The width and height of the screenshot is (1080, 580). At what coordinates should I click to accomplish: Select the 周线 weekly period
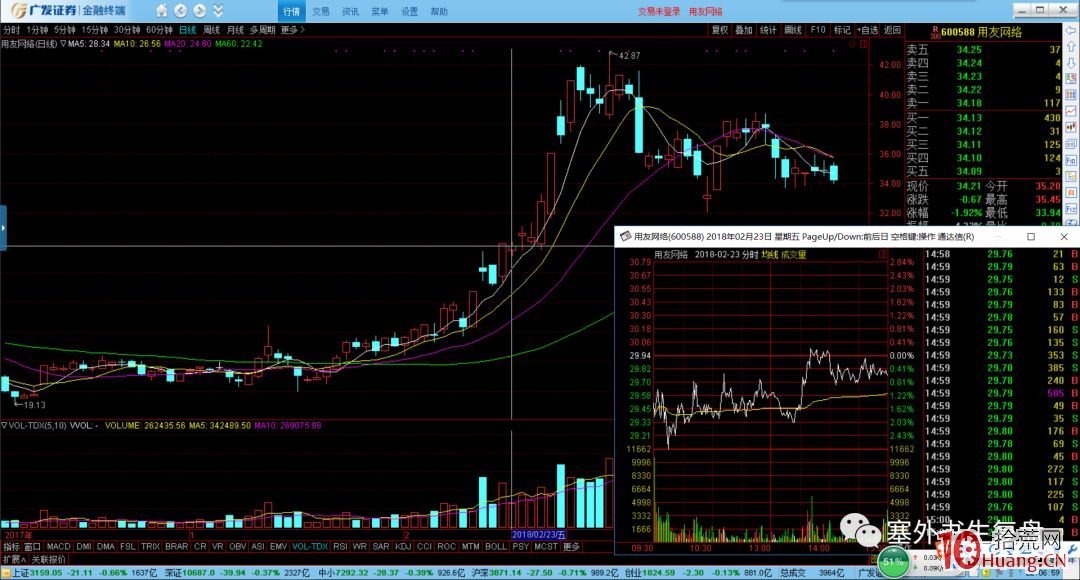coord(211,30)
